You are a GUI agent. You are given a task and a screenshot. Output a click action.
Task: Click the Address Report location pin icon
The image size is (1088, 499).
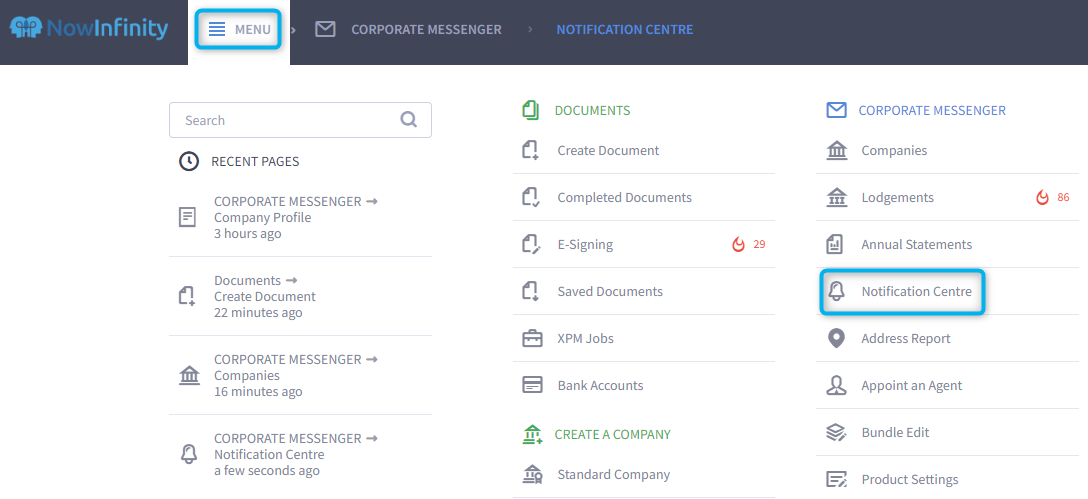(x=836, y=339)
